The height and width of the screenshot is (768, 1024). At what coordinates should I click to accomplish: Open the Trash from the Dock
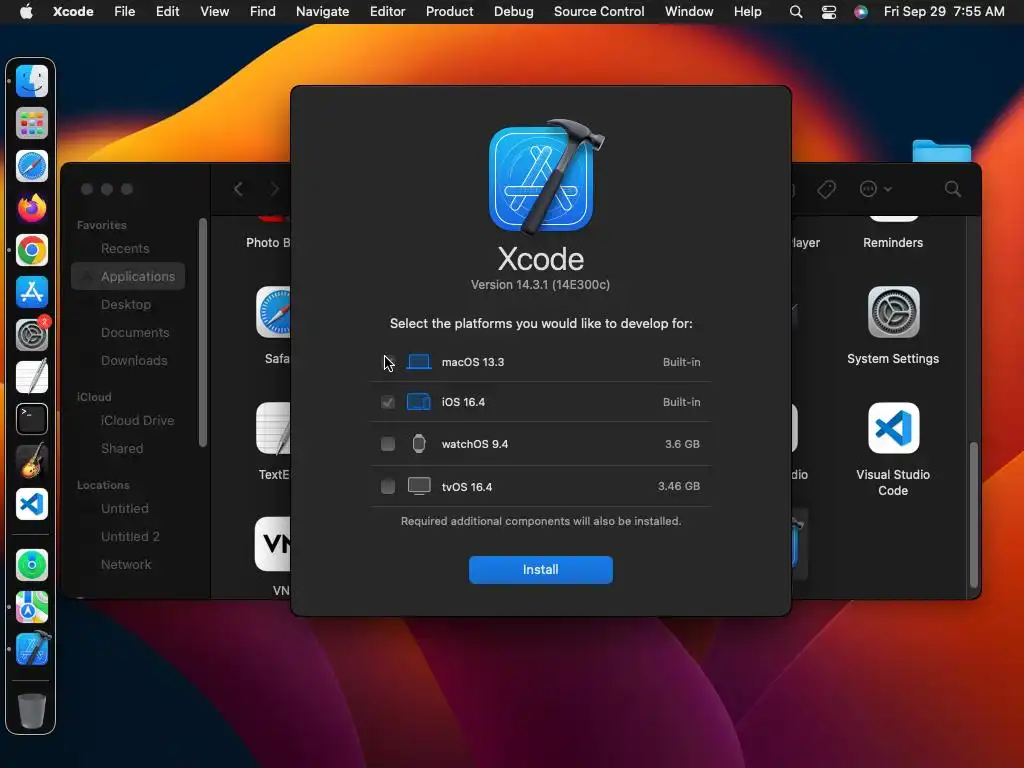pos(31,711)
